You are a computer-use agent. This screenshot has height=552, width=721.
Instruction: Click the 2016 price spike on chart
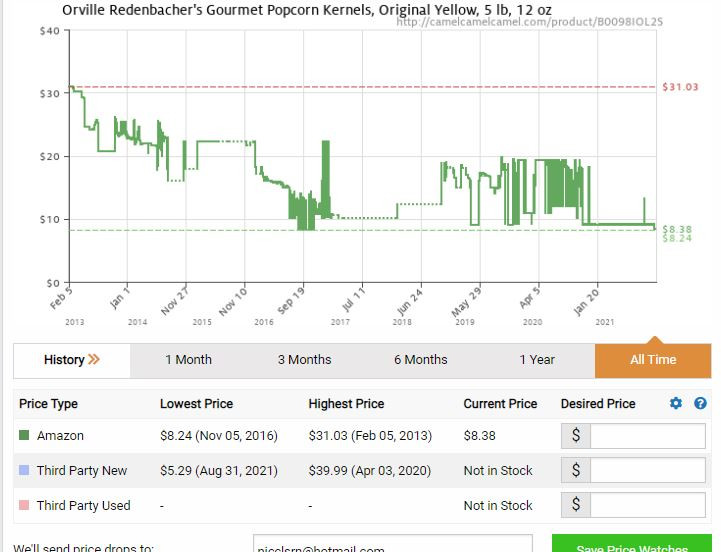point(326,178)
